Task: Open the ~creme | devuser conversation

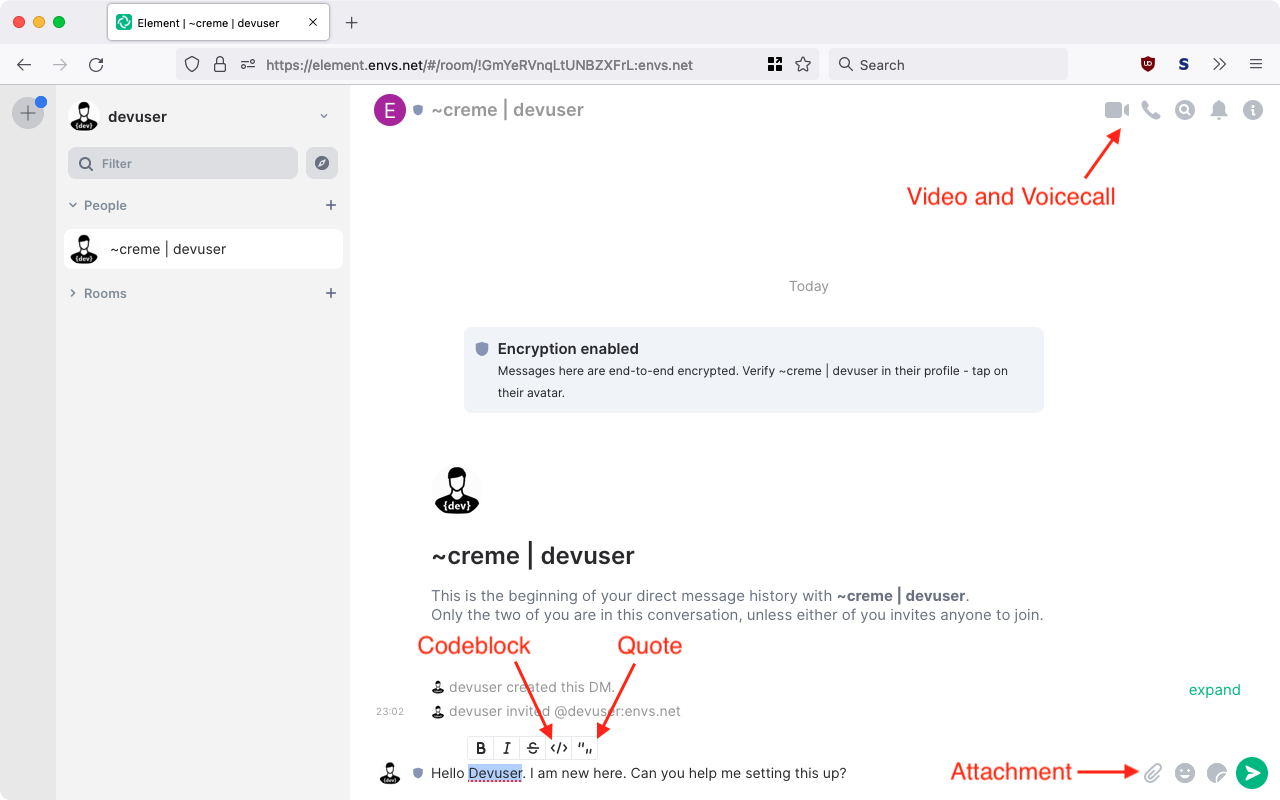Action: pos(203,249)
